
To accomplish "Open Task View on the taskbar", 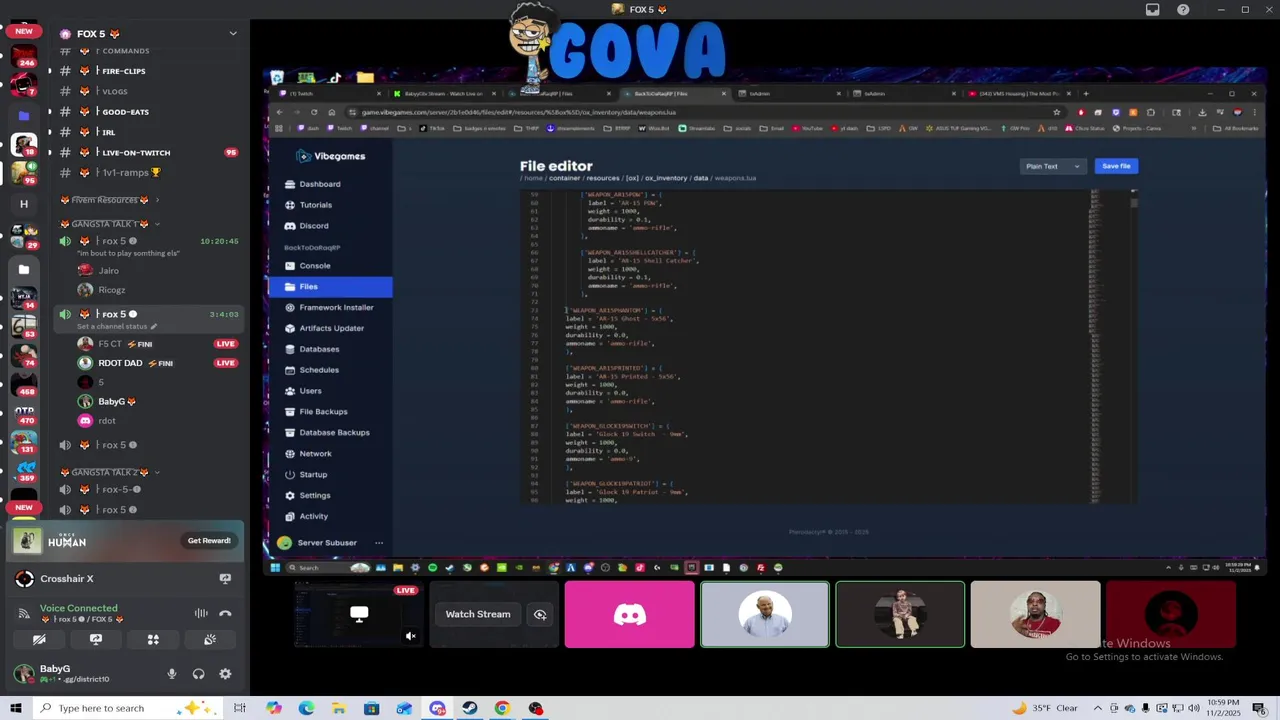I will (240, 708).
